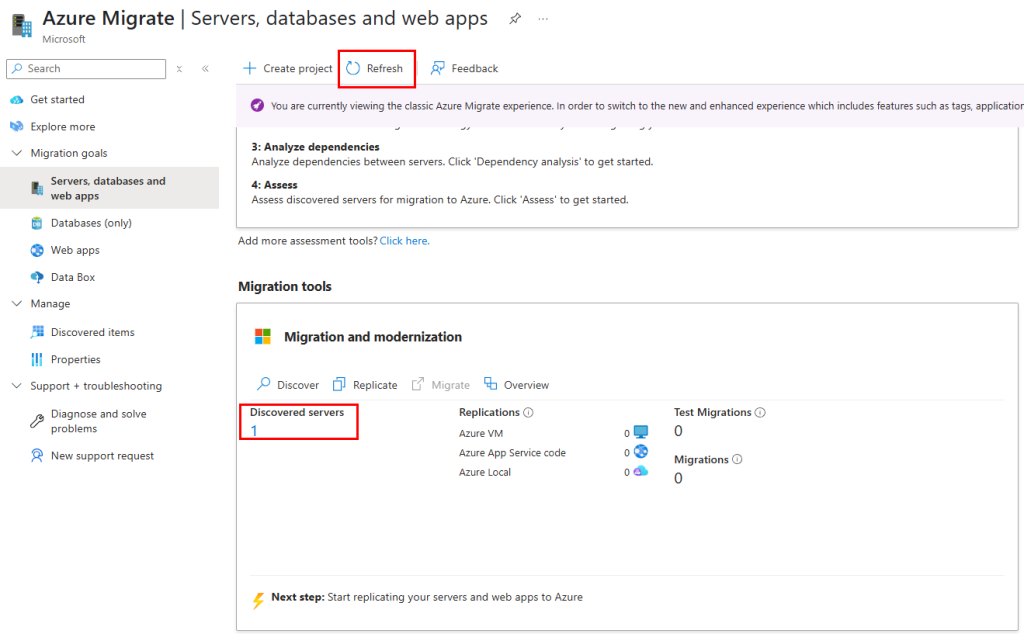Click the Discover magnifier icon

[x=264, y=384]
